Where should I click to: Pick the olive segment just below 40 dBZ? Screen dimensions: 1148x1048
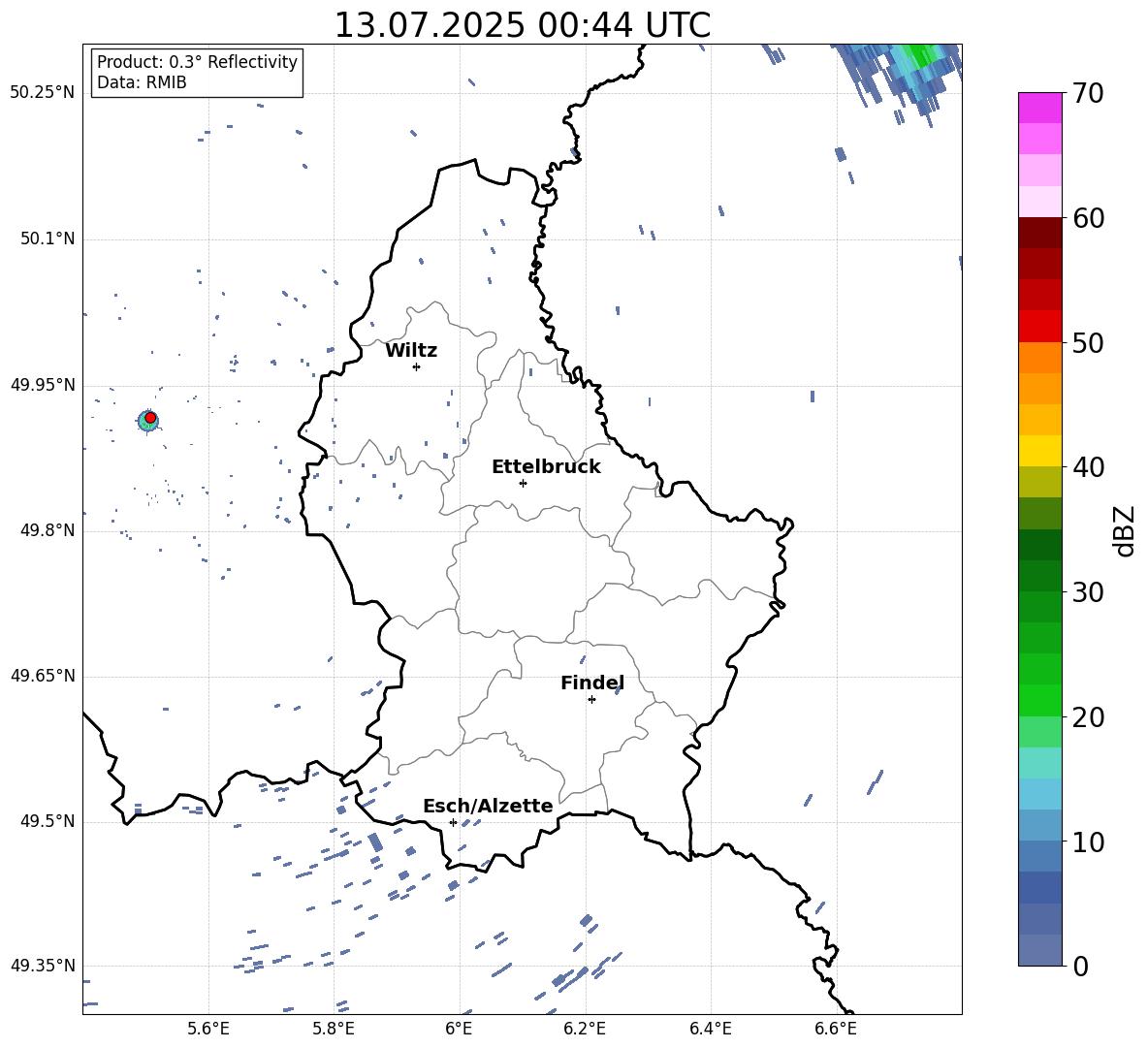tap(1039, 482)
